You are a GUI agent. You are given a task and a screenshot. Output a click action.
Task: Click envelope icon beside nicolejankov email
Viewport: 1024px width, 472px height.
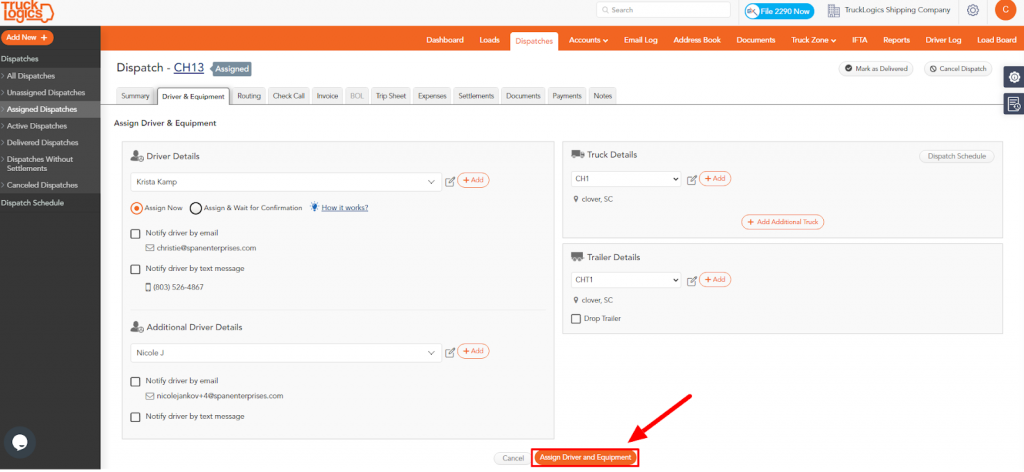150,396
